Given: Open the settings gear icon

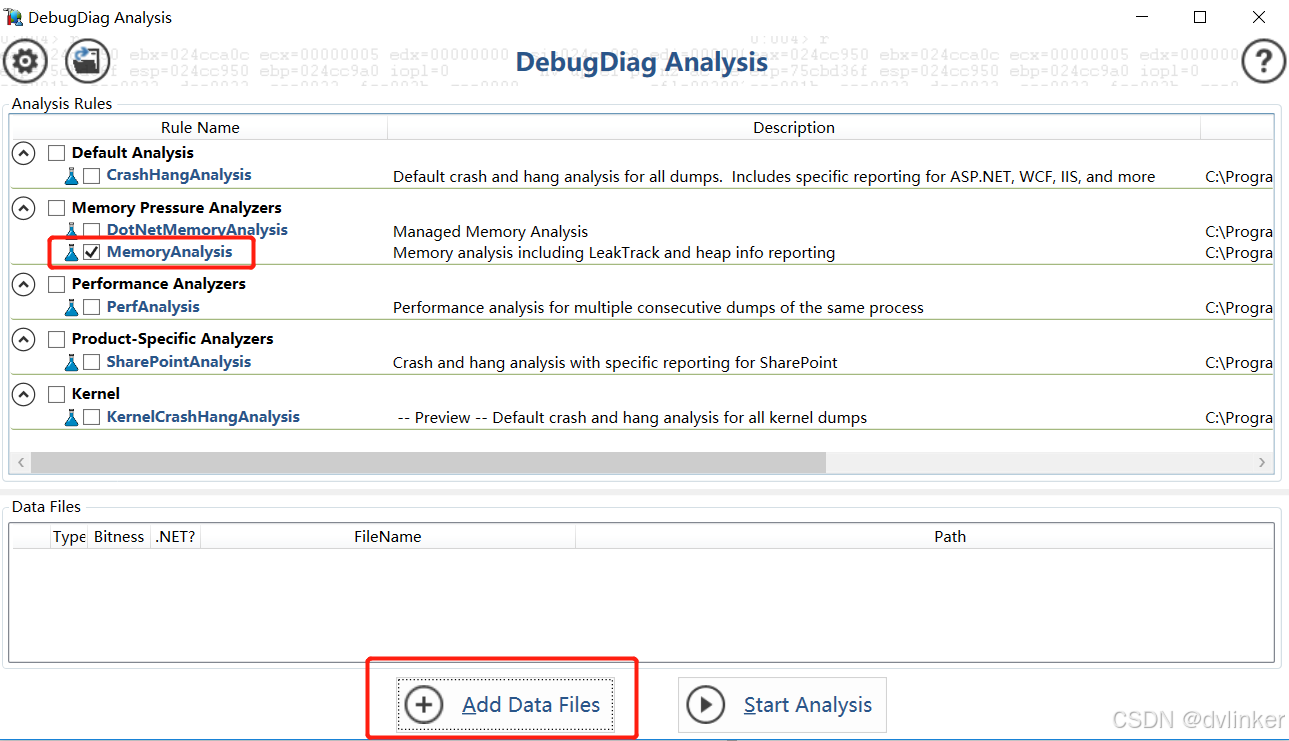Looking at the screenshot, I should pos(25,62).
